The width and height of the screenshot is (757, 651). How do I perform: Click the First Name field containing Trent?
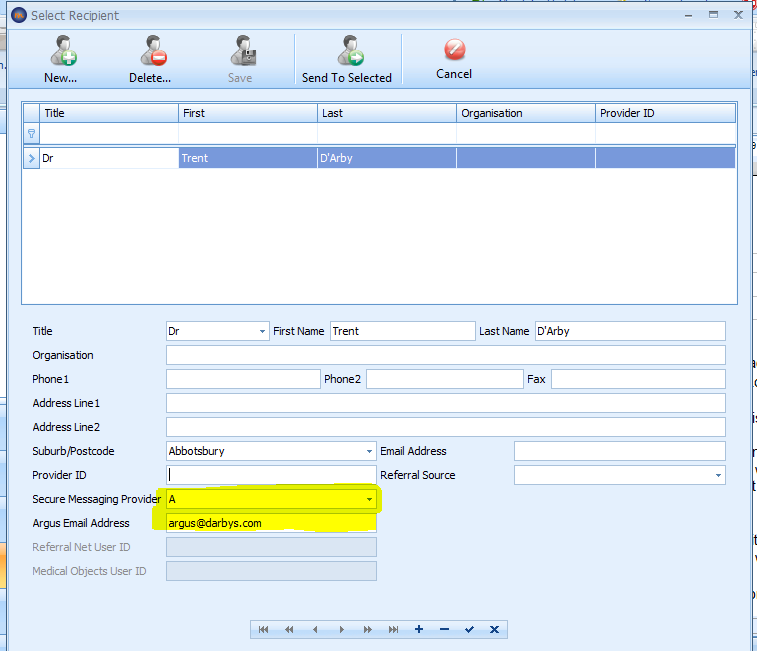coord(403,331)
